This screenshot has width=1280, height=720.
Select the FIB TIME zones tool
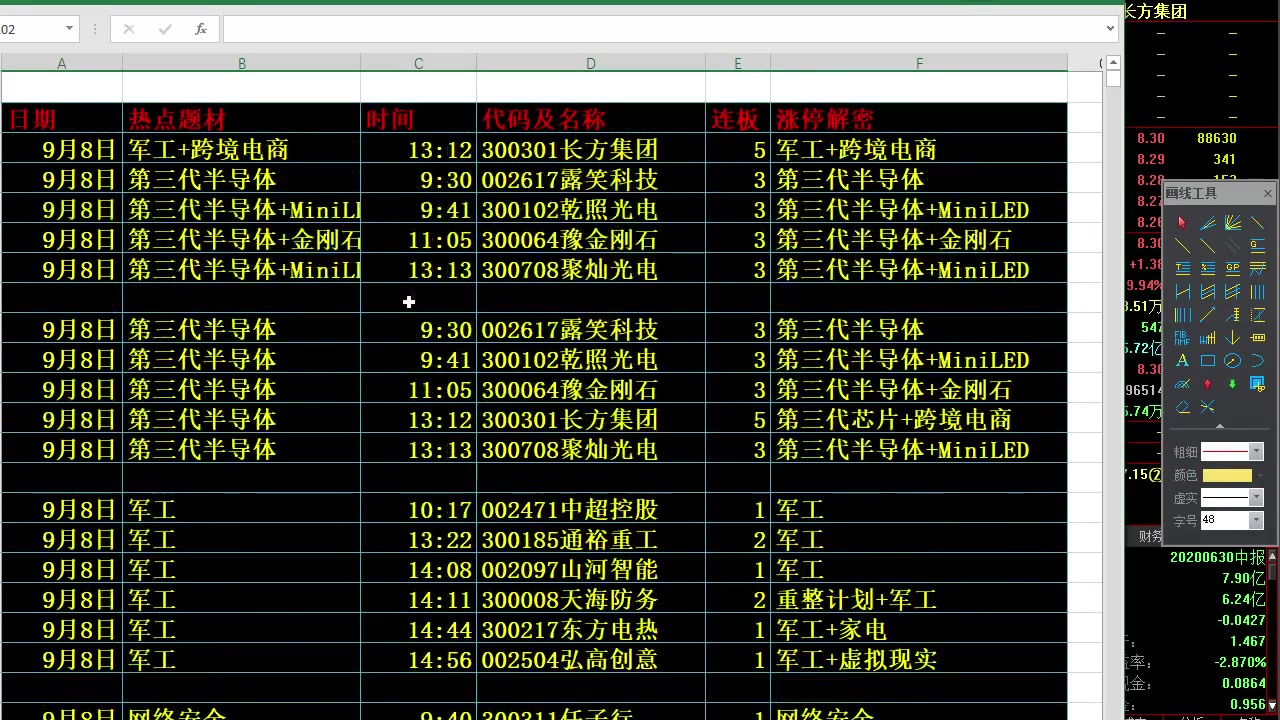coord(1182,338)
